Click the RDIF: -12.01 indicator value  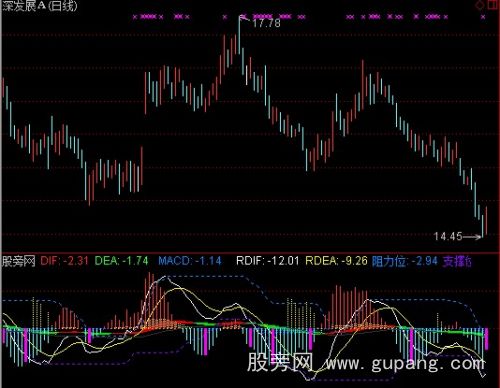coord(268,261)
